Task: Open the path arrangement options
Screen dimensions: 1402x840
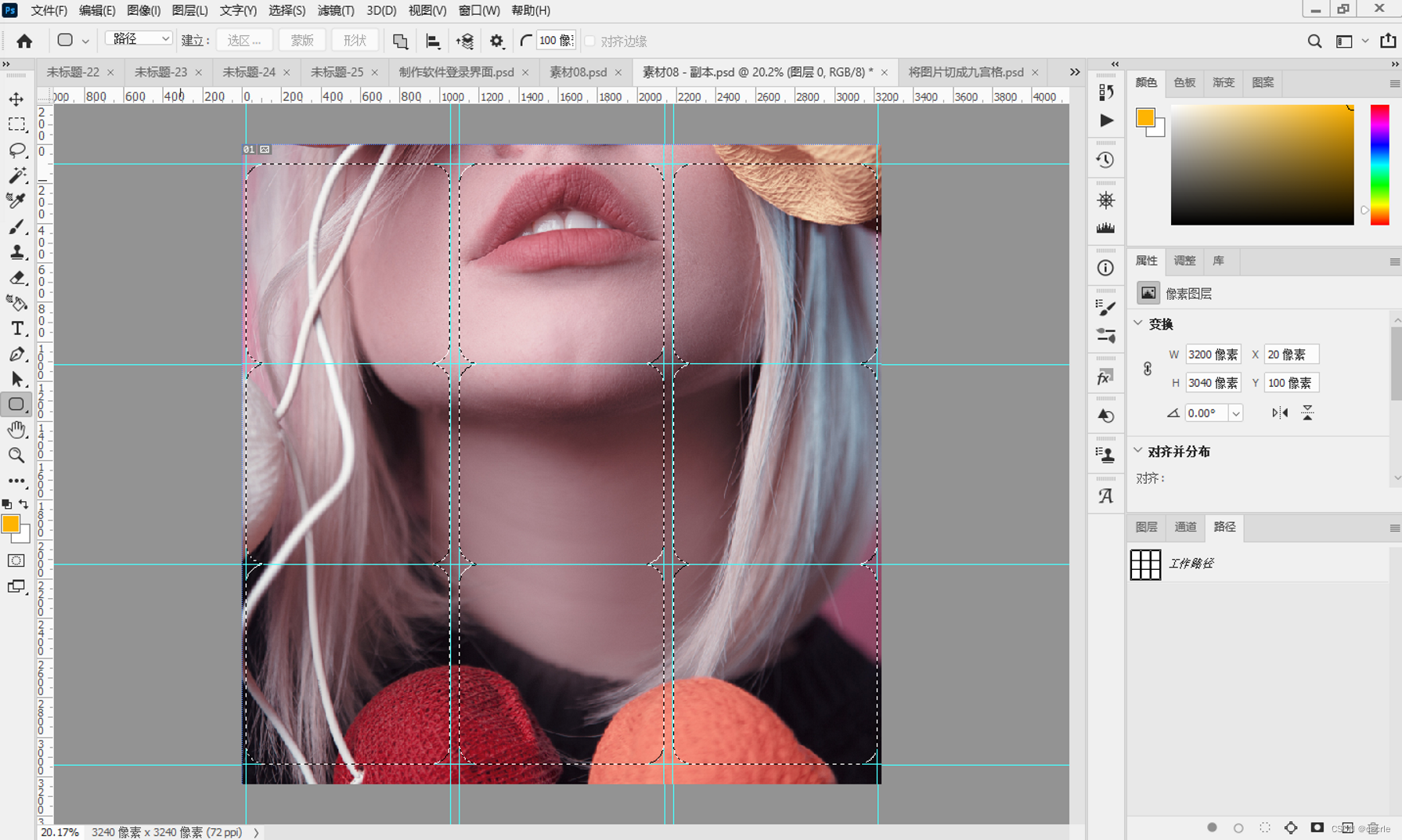Action: 464,41
